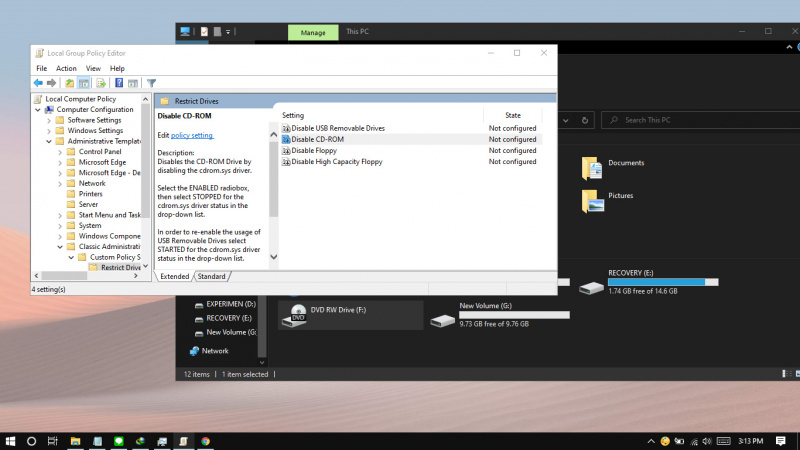Go back with the blue Back arrow
Viewport: 800px width, 450px height.
click(x=38, y=83)
